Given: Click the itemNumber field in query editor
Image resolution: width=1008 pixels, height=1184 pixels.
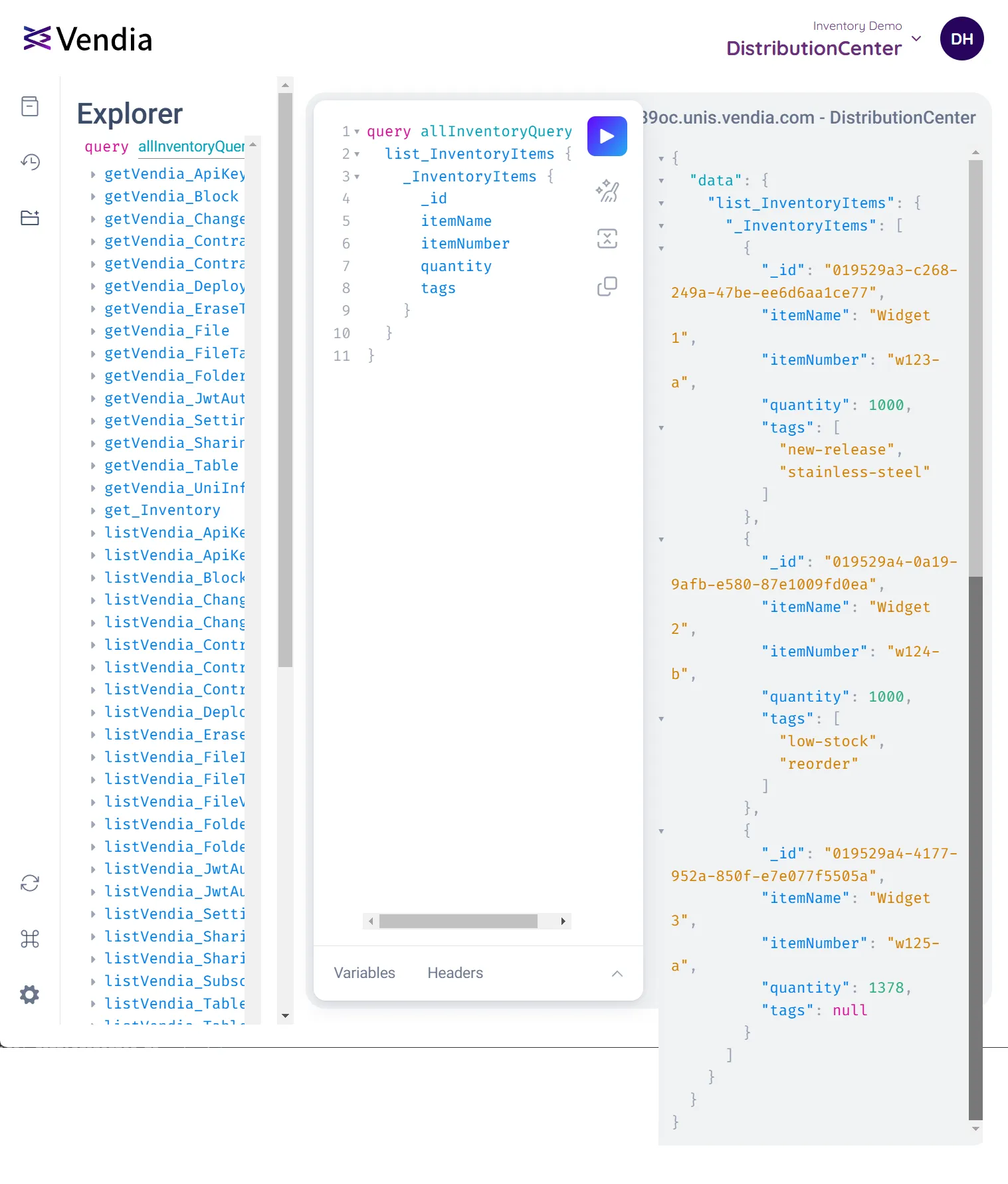Looking at the screenshot, I should point(465,244).
